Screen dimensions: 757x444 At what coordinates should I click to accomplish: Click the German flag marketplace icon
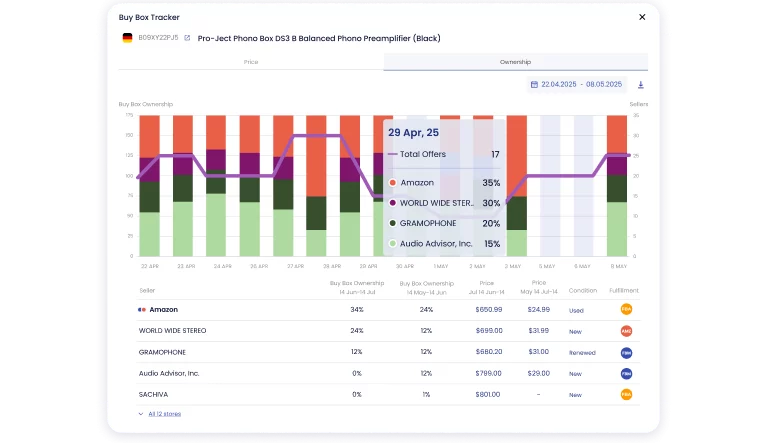tap(127, 38)
